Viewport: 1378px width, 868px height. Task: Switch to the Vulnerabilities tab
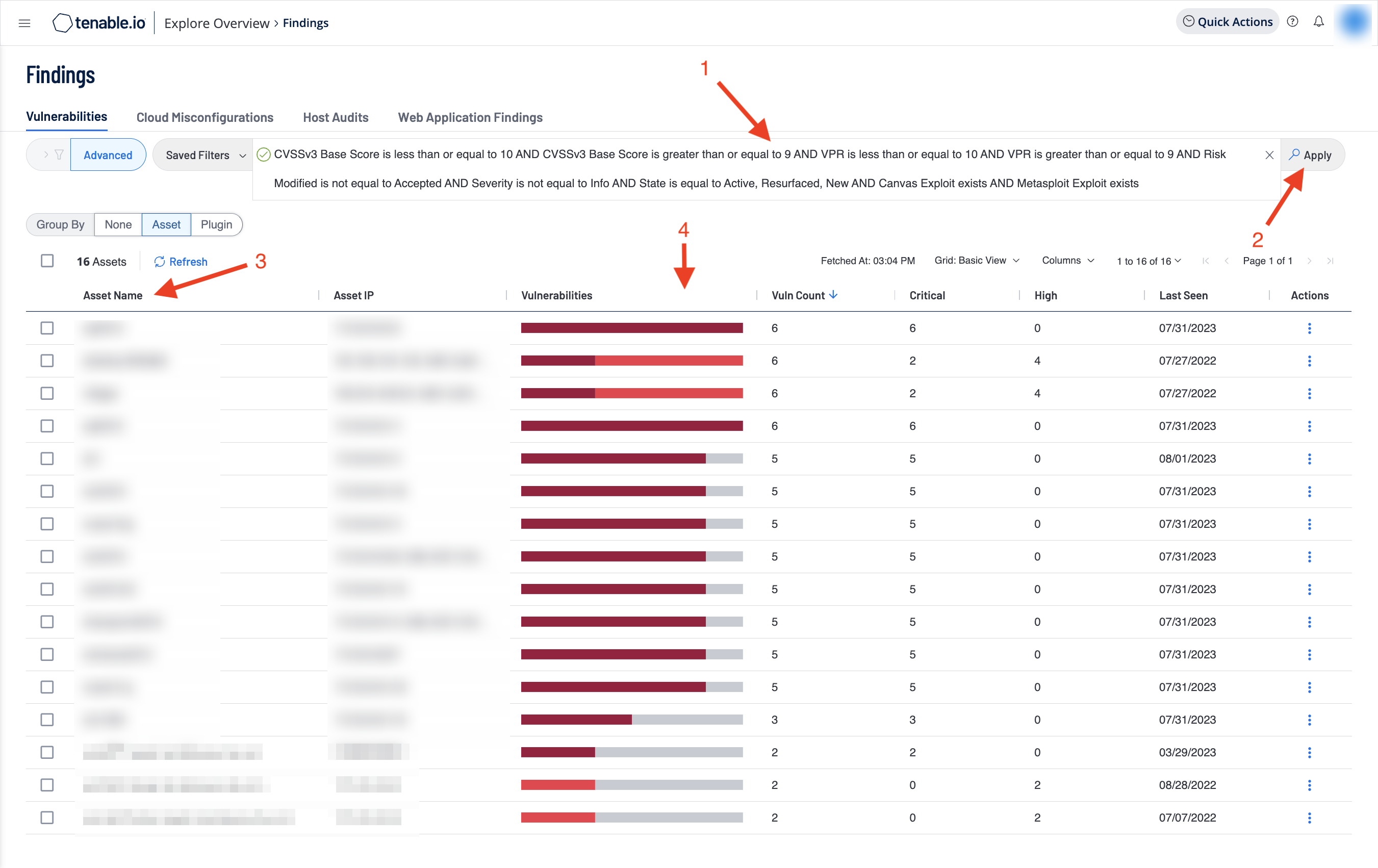[x=66, y=117]
